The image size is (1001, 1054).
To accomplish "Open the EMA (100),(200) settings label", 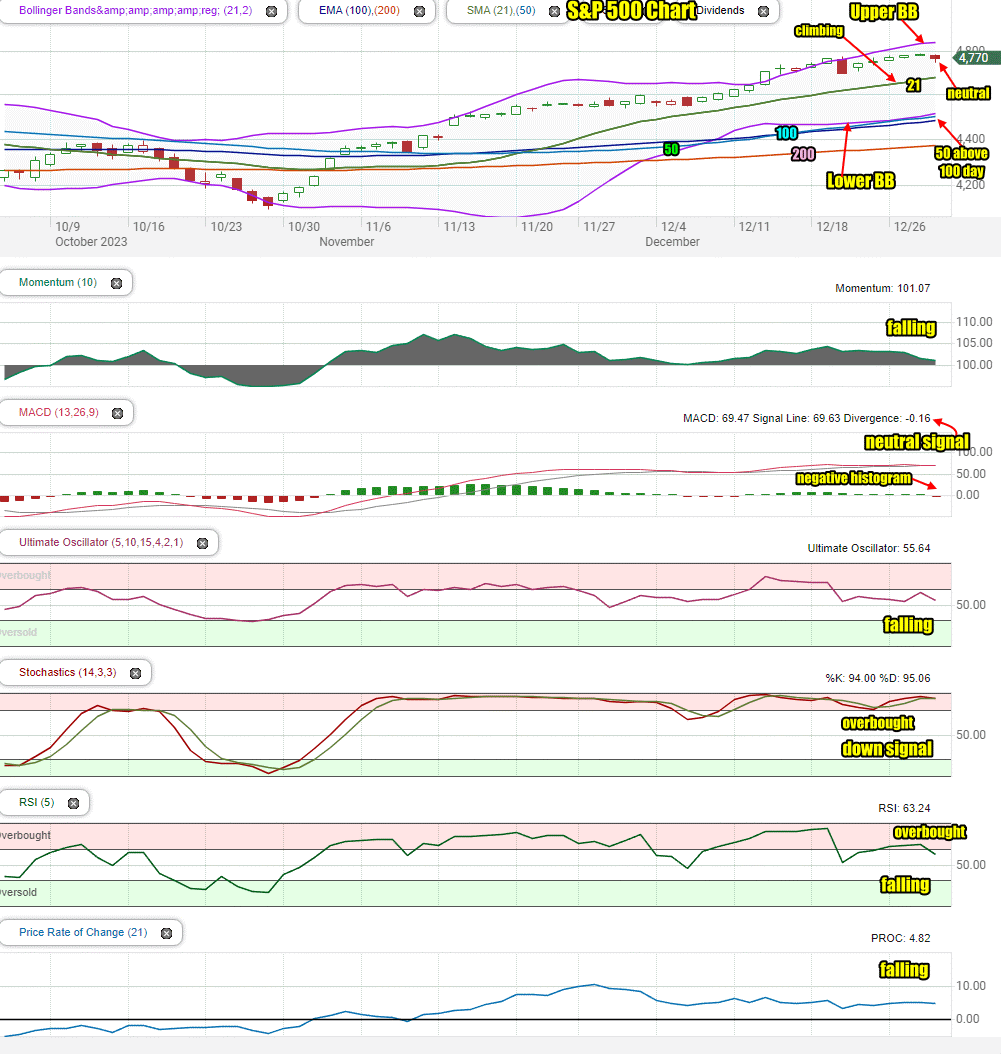I will (x=359, y=11).
